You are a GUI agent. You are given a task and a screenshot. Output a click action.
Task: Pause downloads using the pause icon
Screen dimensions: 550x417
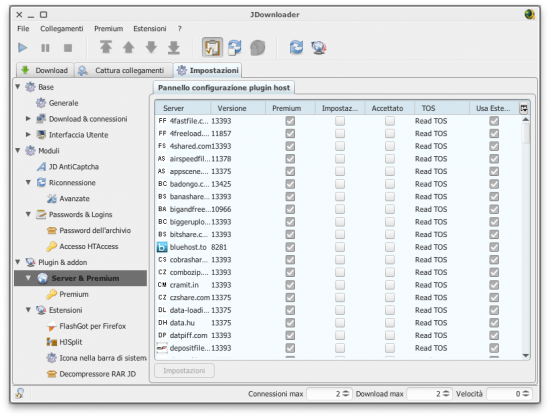click(45, 47)
